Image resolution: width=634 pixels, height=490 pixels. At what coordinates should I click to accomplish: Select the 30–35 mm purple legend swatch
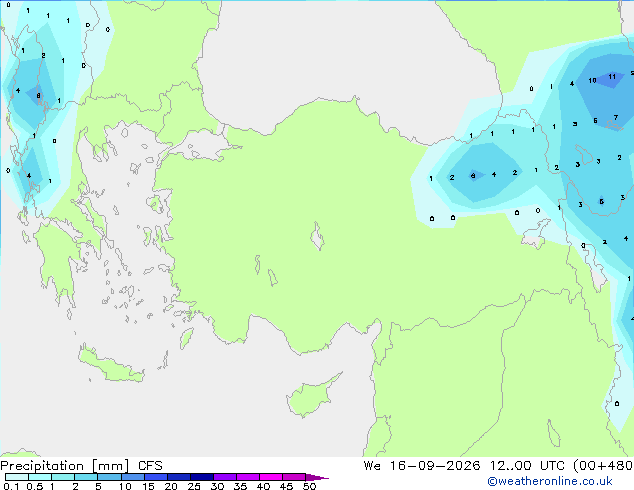[225, 477]
